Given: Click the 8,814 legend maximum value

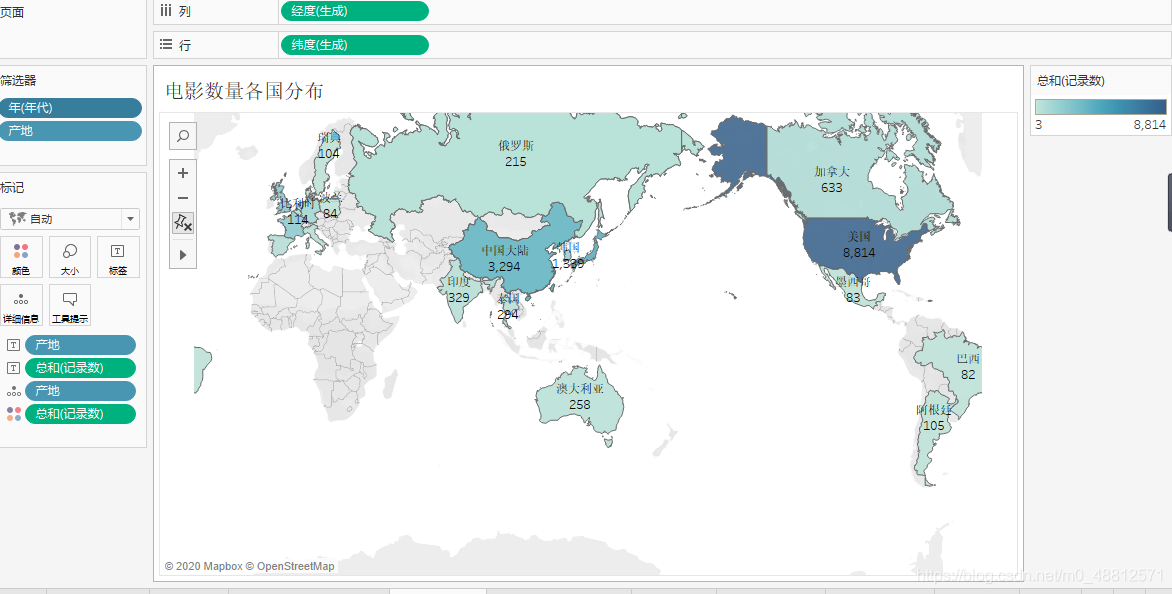Looking at the screenshot, I should [1150, 125].
